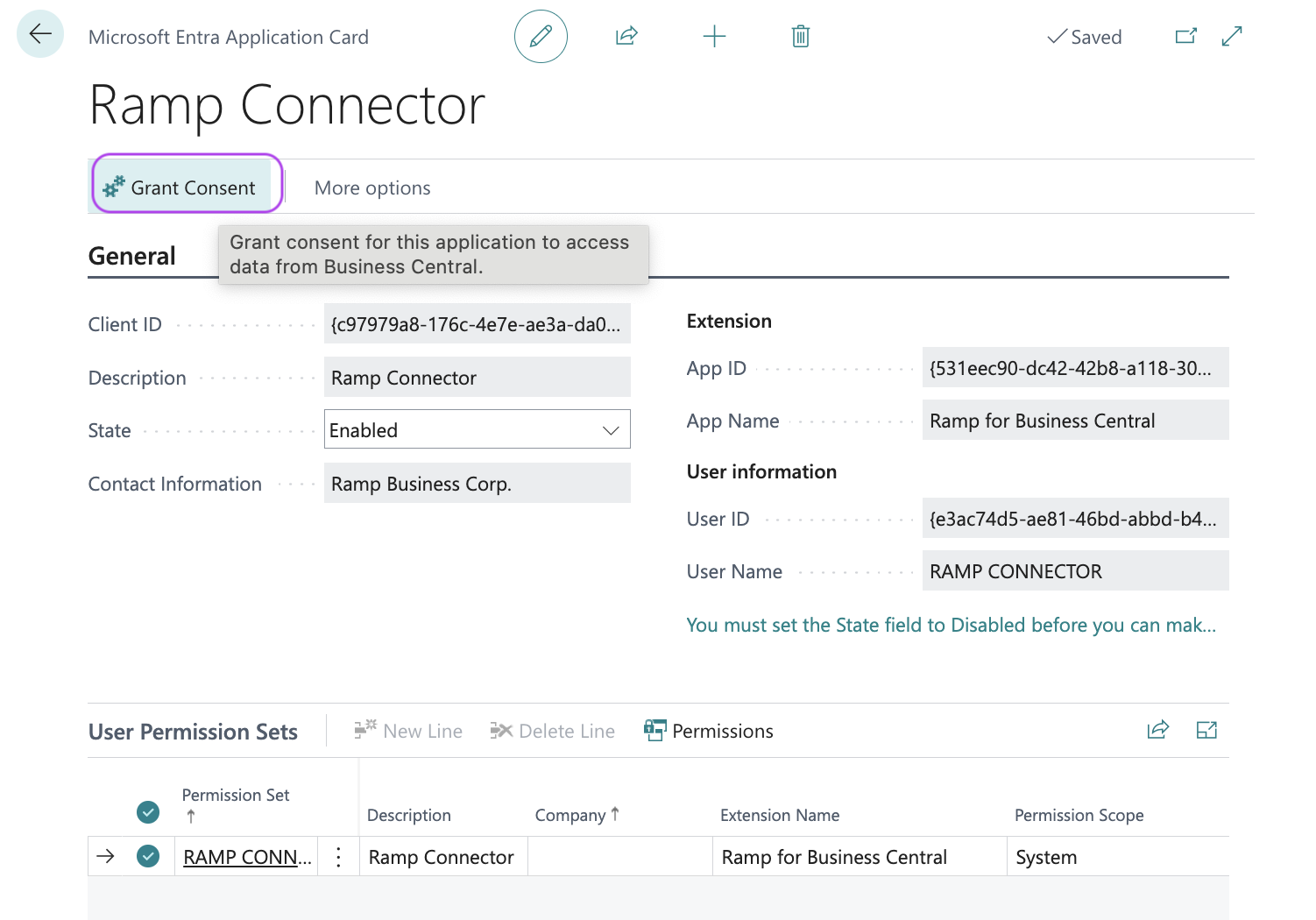Click the Description field Ramp Connector

pyautogui.click(x=478, y=377)
